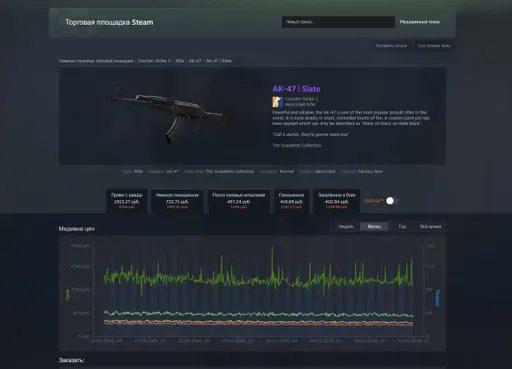This screenshot has height=369, width=512.
Task: Click the AK-47 Slate weapon image
Action: tap(166, 115)
